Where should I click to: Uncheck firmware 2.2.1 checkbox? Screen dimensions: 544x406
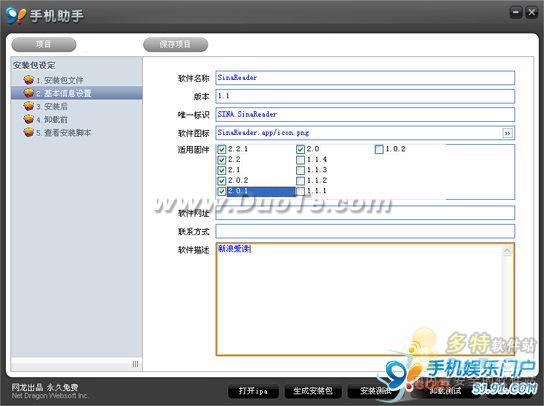click(x=222, y=150)
